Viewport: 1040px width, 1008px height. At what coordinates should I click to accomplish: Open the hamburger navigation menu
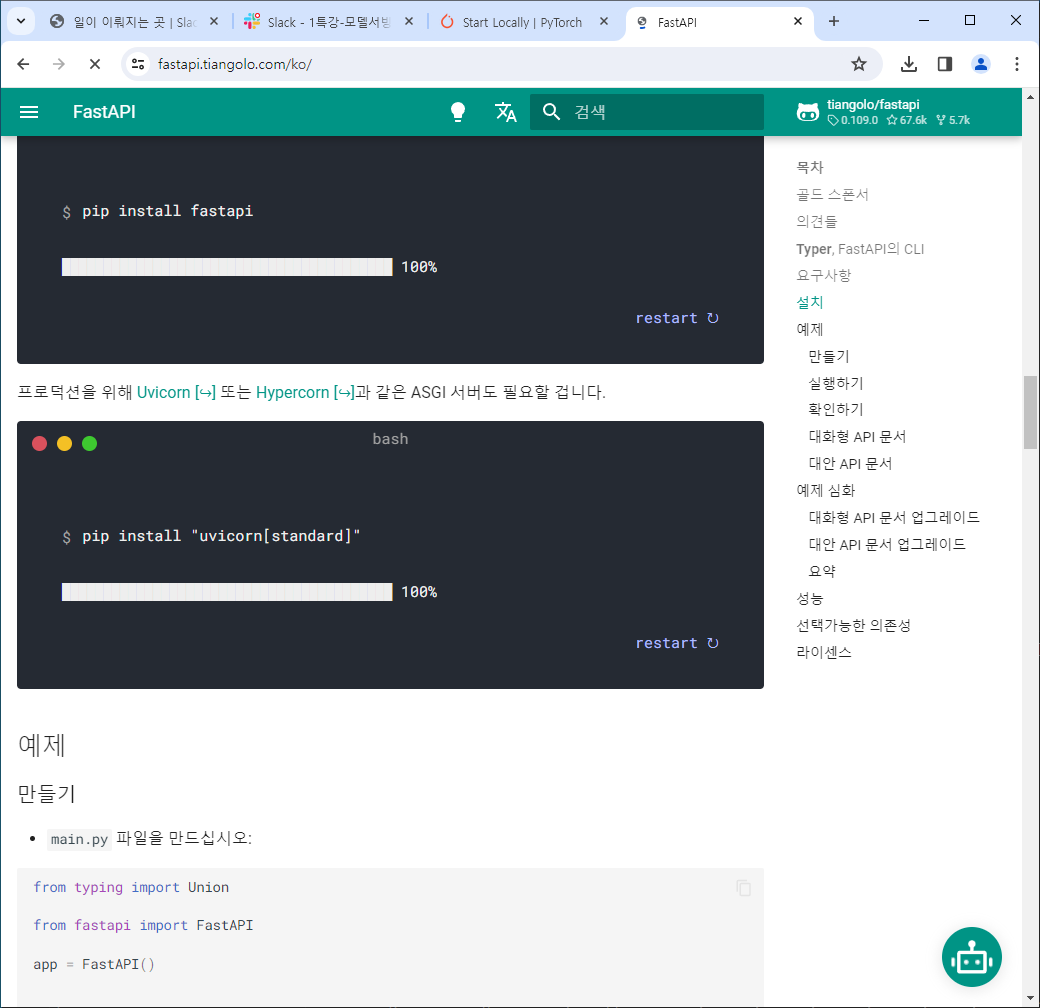tap(29, 112)
